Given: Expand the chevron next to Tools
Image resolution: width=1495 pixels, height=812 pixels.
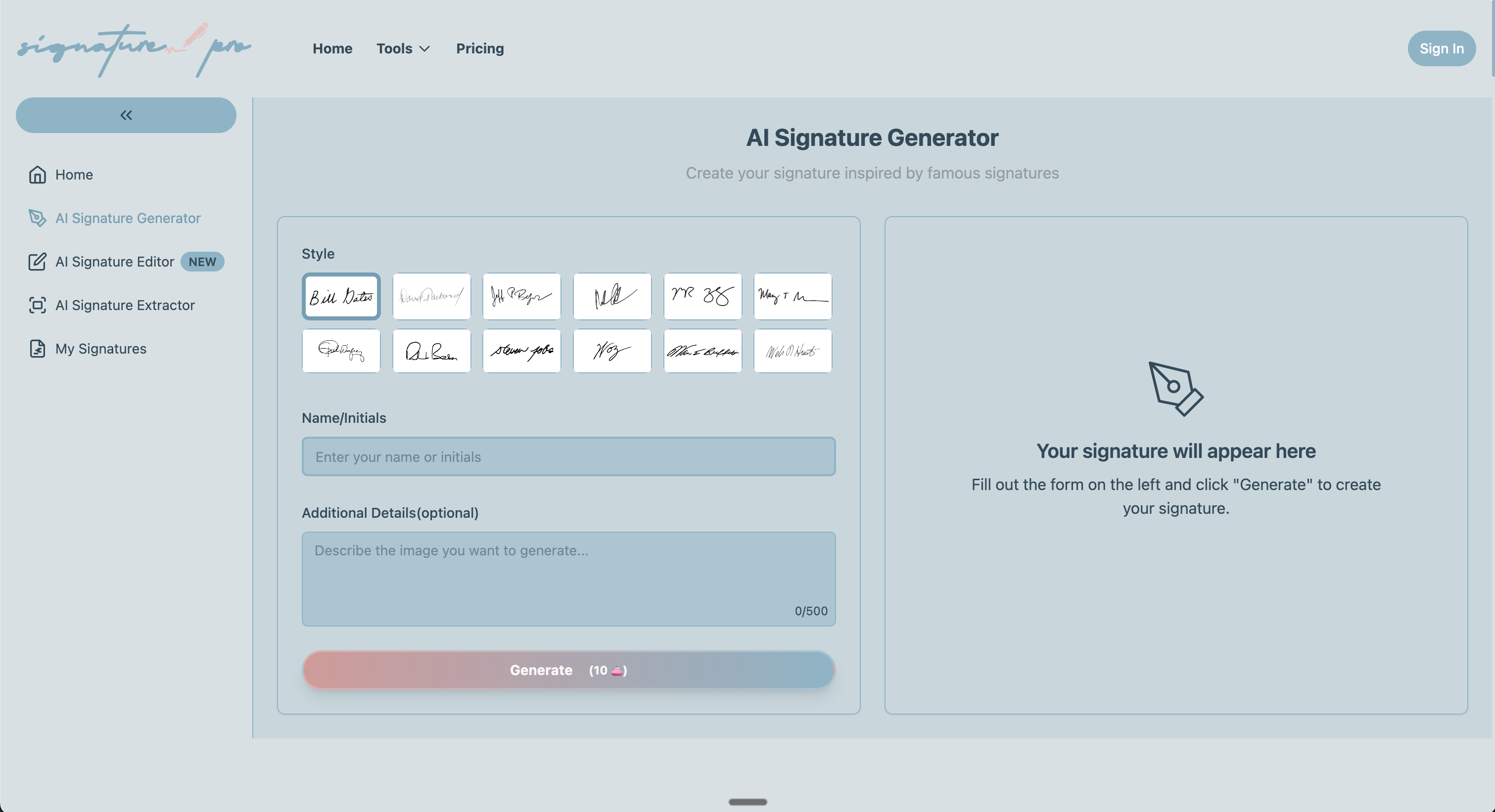Looking at the screenshot, I should point(424,49).
